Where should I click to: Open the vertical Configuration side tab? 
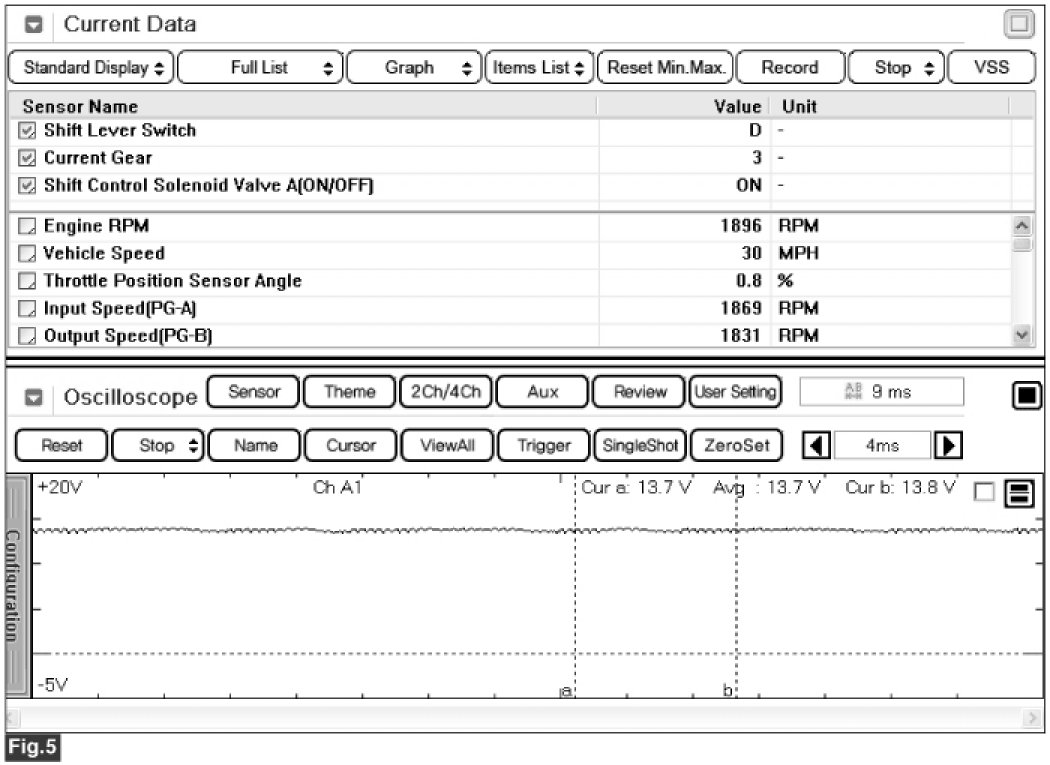point(15,585)
